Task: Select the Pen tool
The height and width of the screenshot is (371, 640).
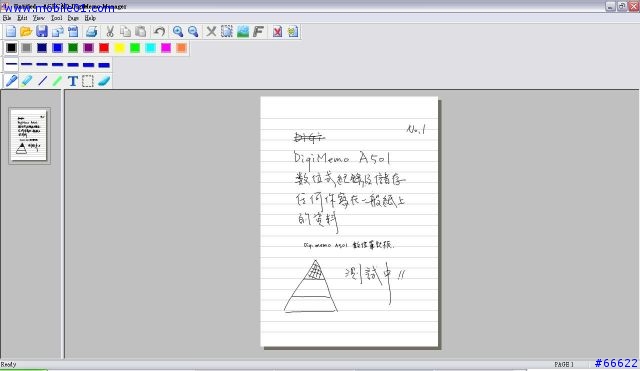Action: coord(11,81)
